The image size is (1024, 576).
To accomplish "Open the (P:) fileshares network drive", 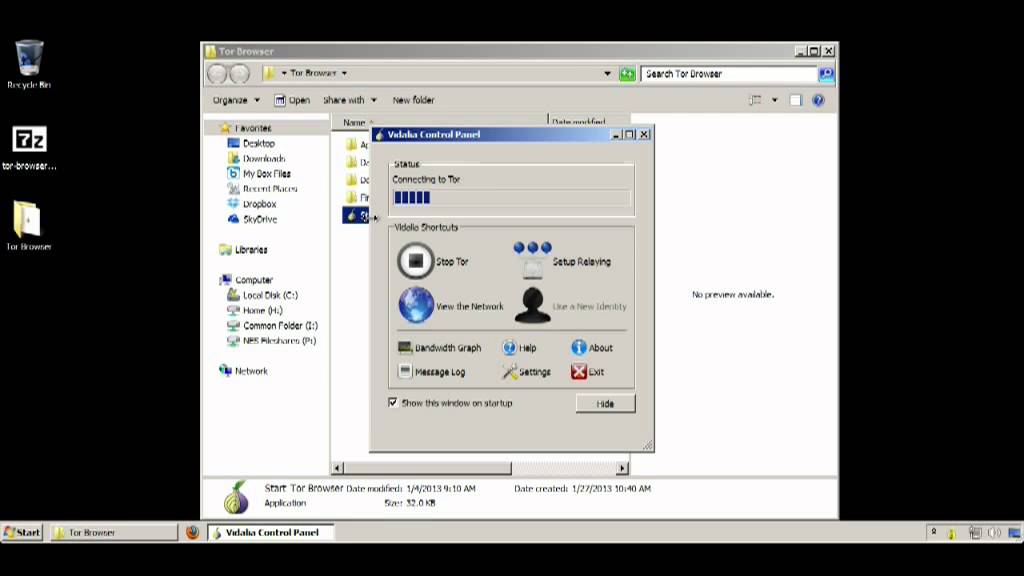I will tap(272, 340).
